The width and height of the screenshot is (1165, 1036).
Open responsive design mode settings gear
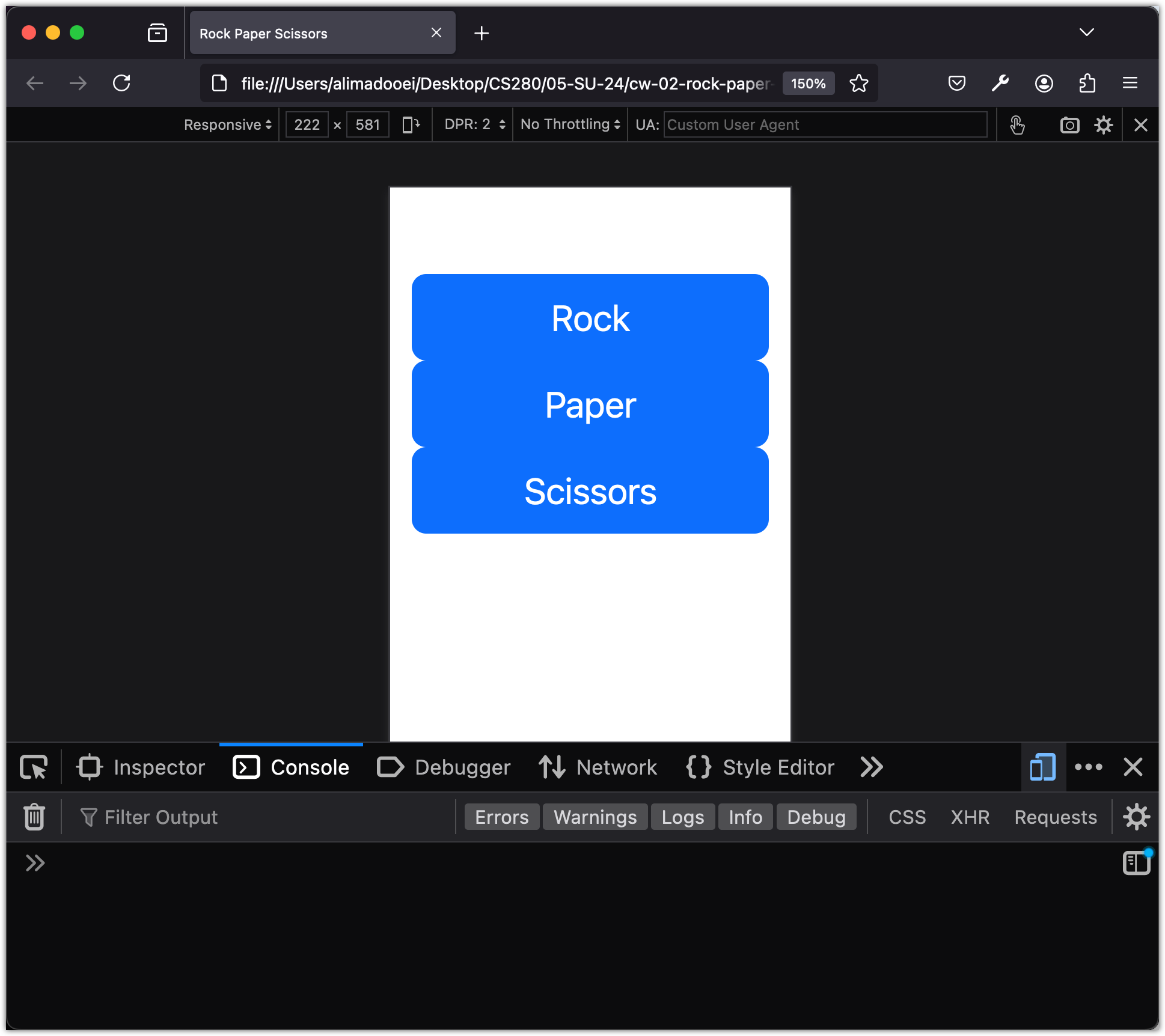tap(1104, 125)
